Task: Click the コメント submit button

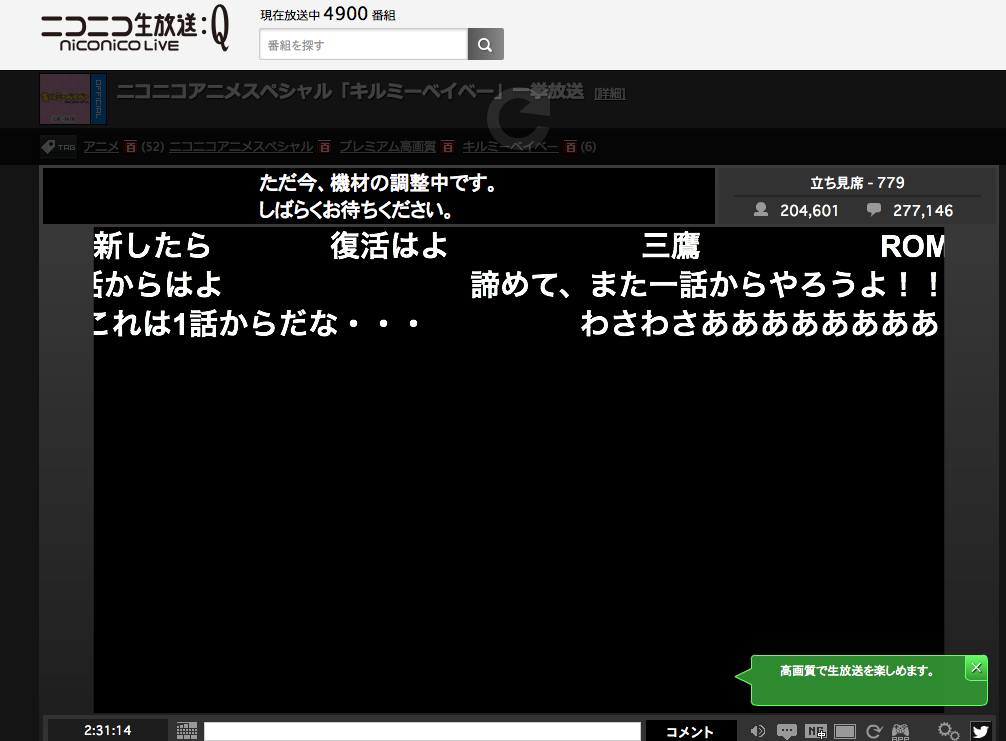Action: (690, 731)
